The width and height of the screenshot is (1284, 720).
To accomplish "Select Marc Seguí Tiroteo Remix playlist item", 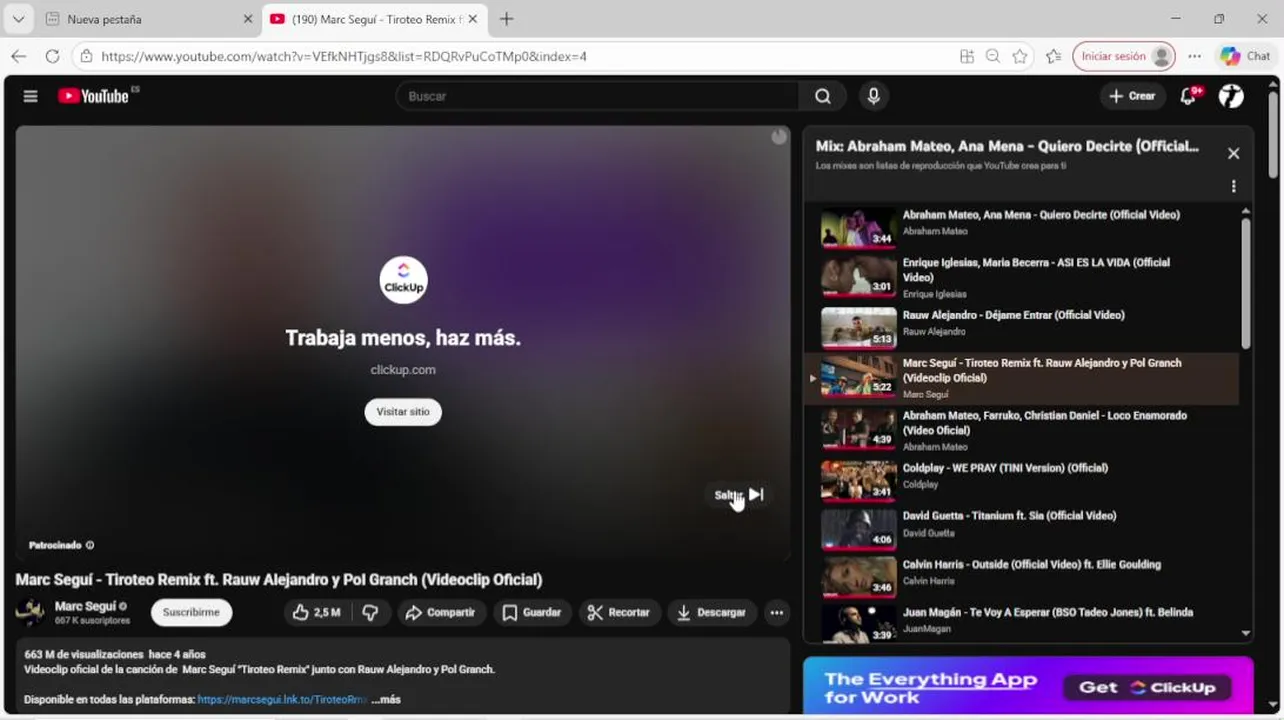I will [x=1021, y=377].
